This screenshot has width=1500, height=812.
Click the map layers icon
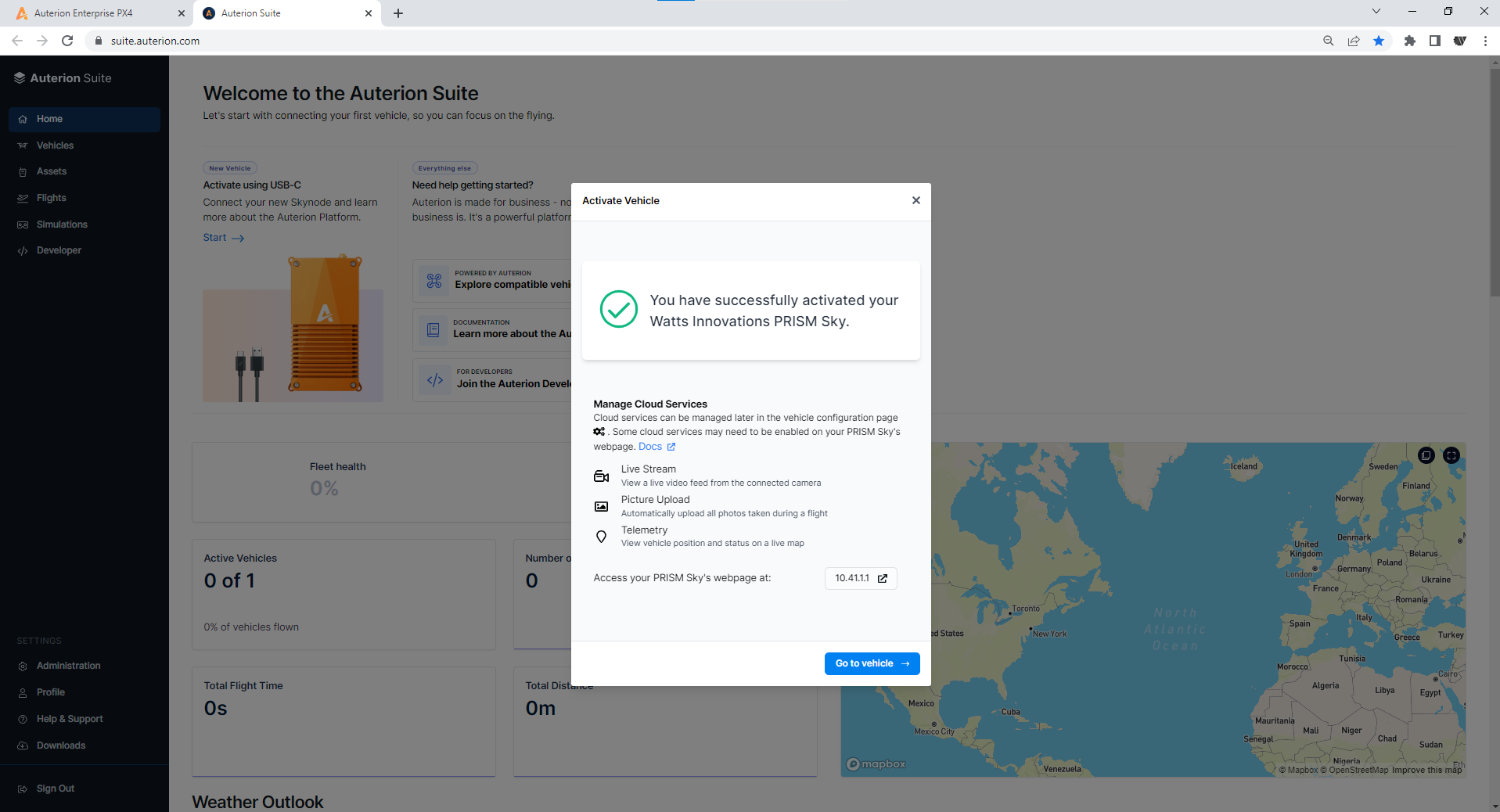(x=1426, y=455)
